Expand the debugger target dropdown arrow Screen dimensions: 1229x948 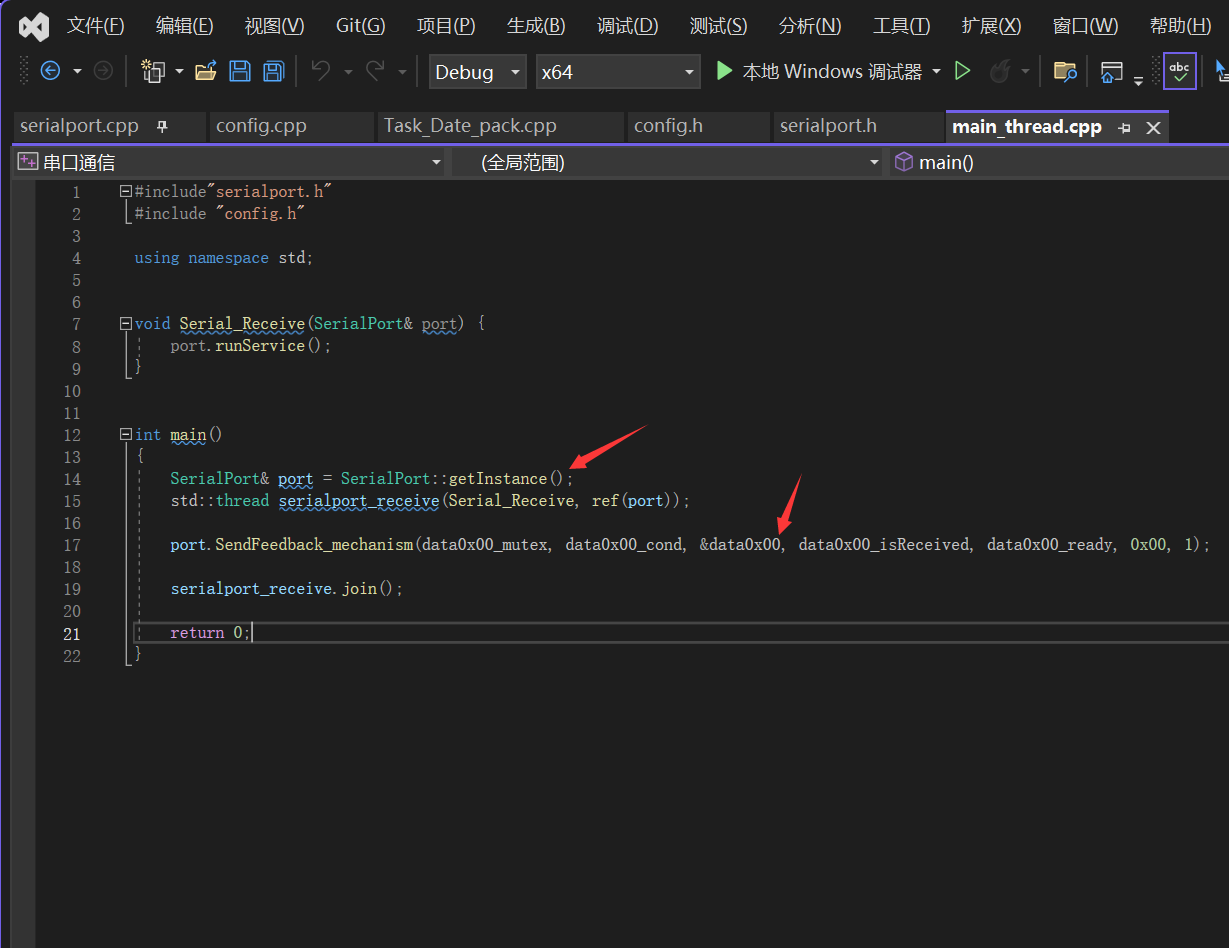point(936,71)
